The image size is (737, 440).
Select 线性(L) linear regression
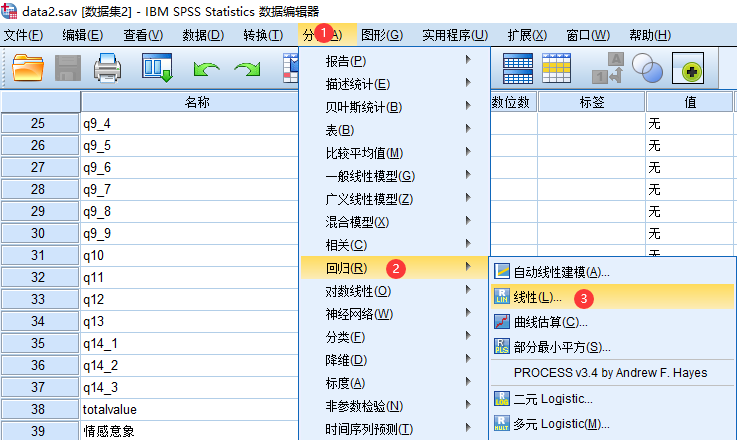click(612, 297)
